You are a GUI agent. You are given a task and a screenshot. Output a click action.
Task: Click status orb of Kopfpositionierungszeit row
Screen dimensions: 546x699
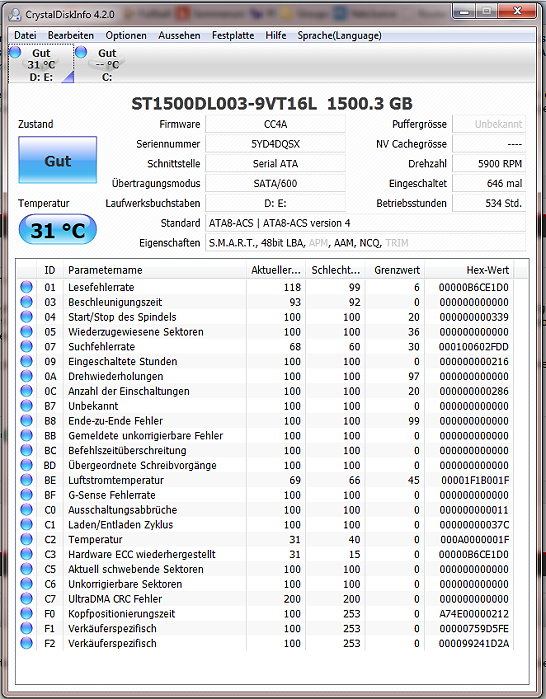(26, 613)
